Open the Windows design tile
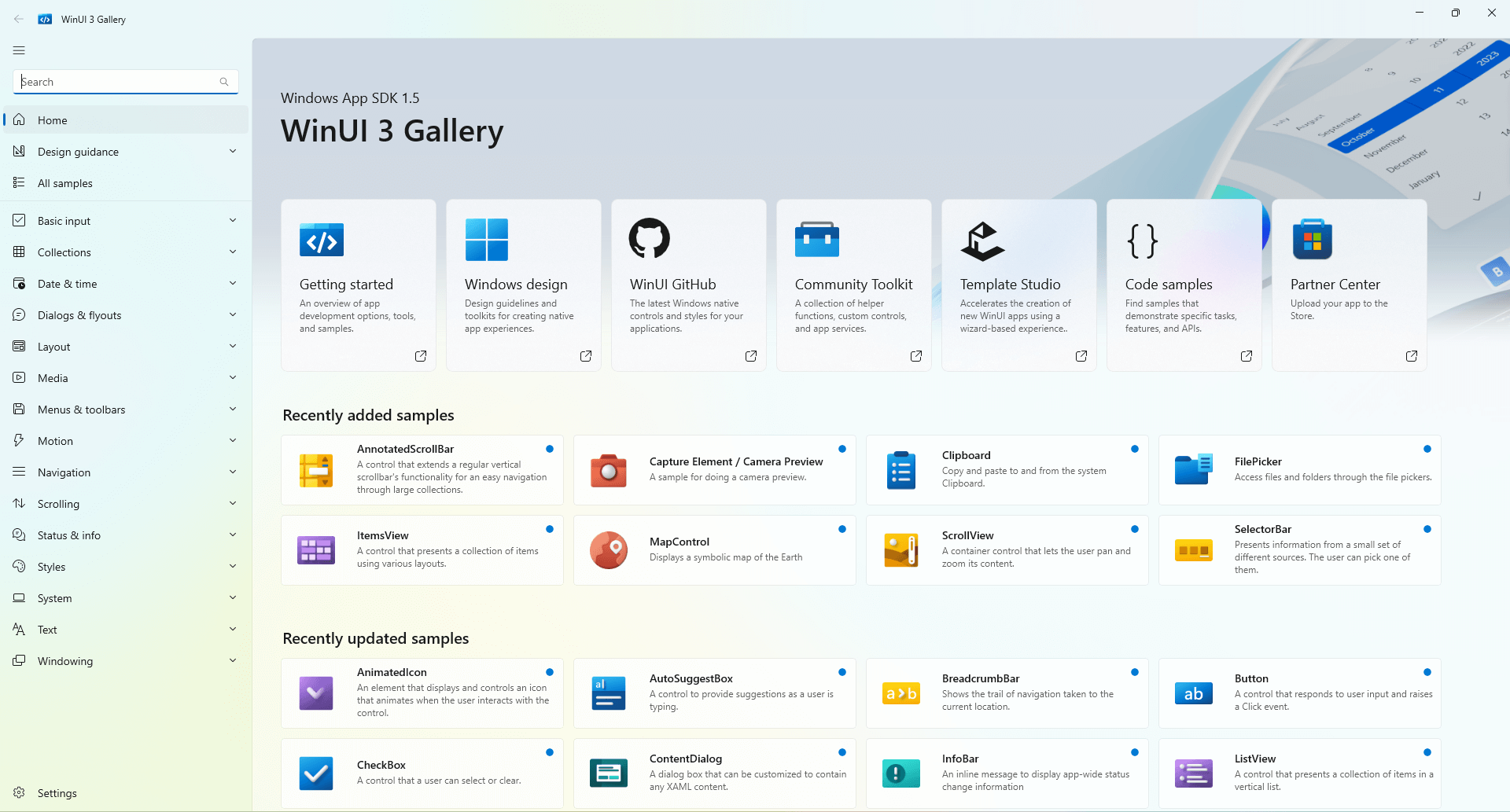Screen dimensions: 1510x812 coord(524,285)
